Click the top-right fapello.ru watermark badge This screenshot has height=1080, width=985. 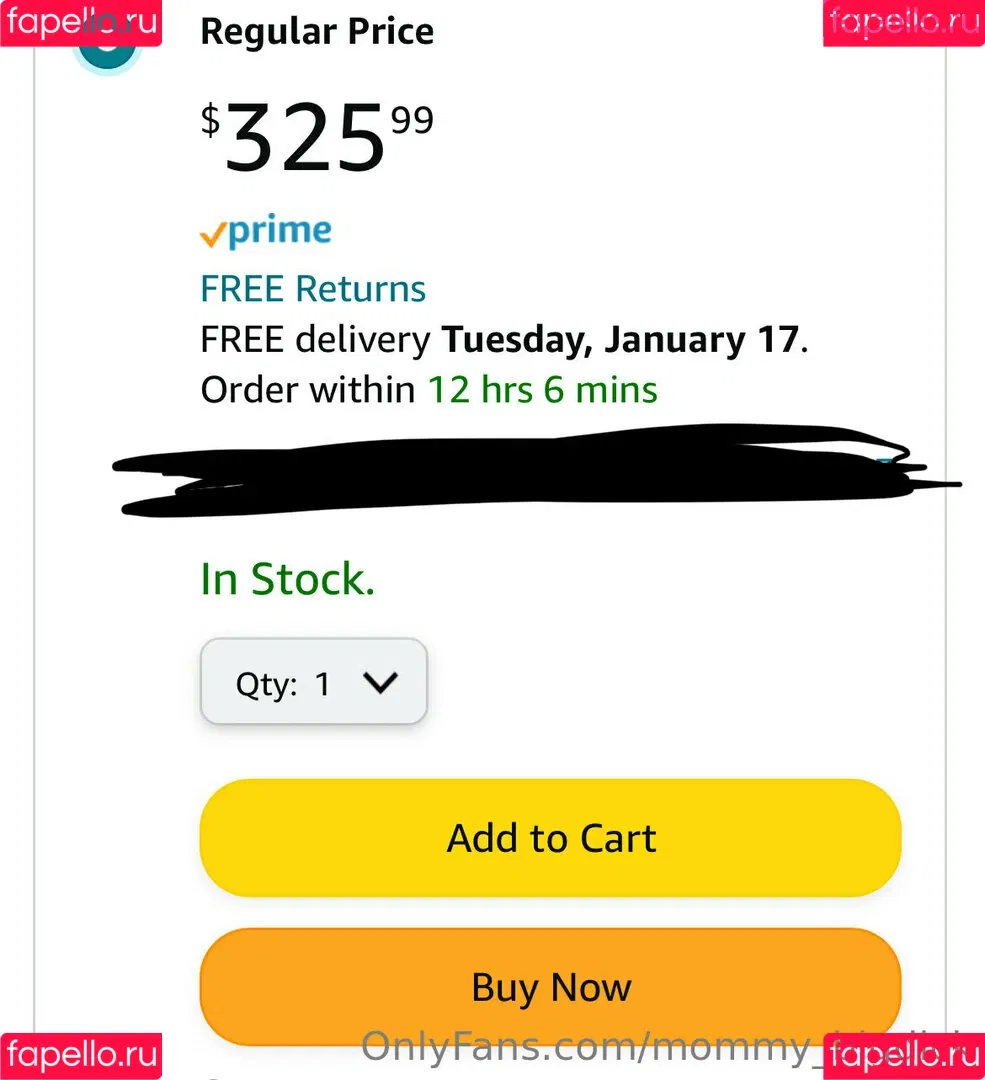tap(904, 23)
